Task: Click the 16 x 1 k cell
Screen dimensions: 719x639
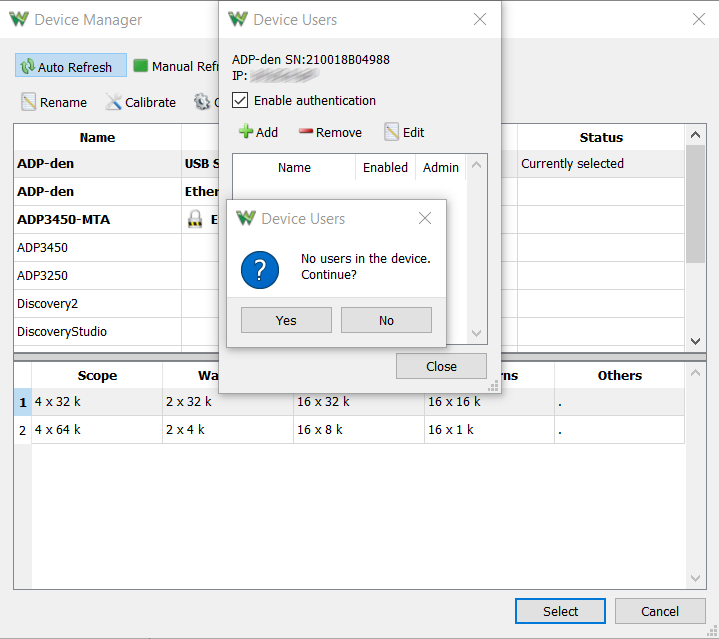Action: pos(489,430)
